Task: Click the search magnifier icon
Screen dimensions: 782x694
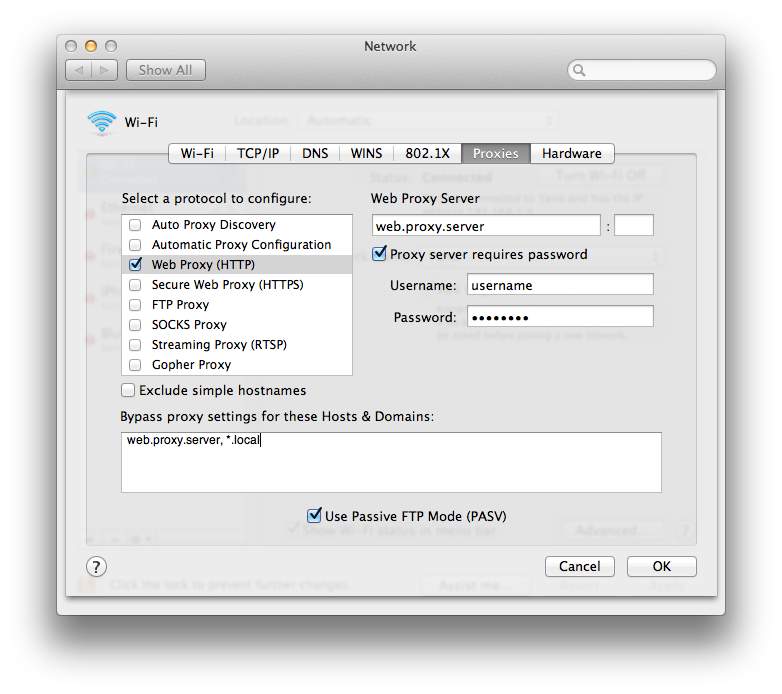Action: click(579, 70)
